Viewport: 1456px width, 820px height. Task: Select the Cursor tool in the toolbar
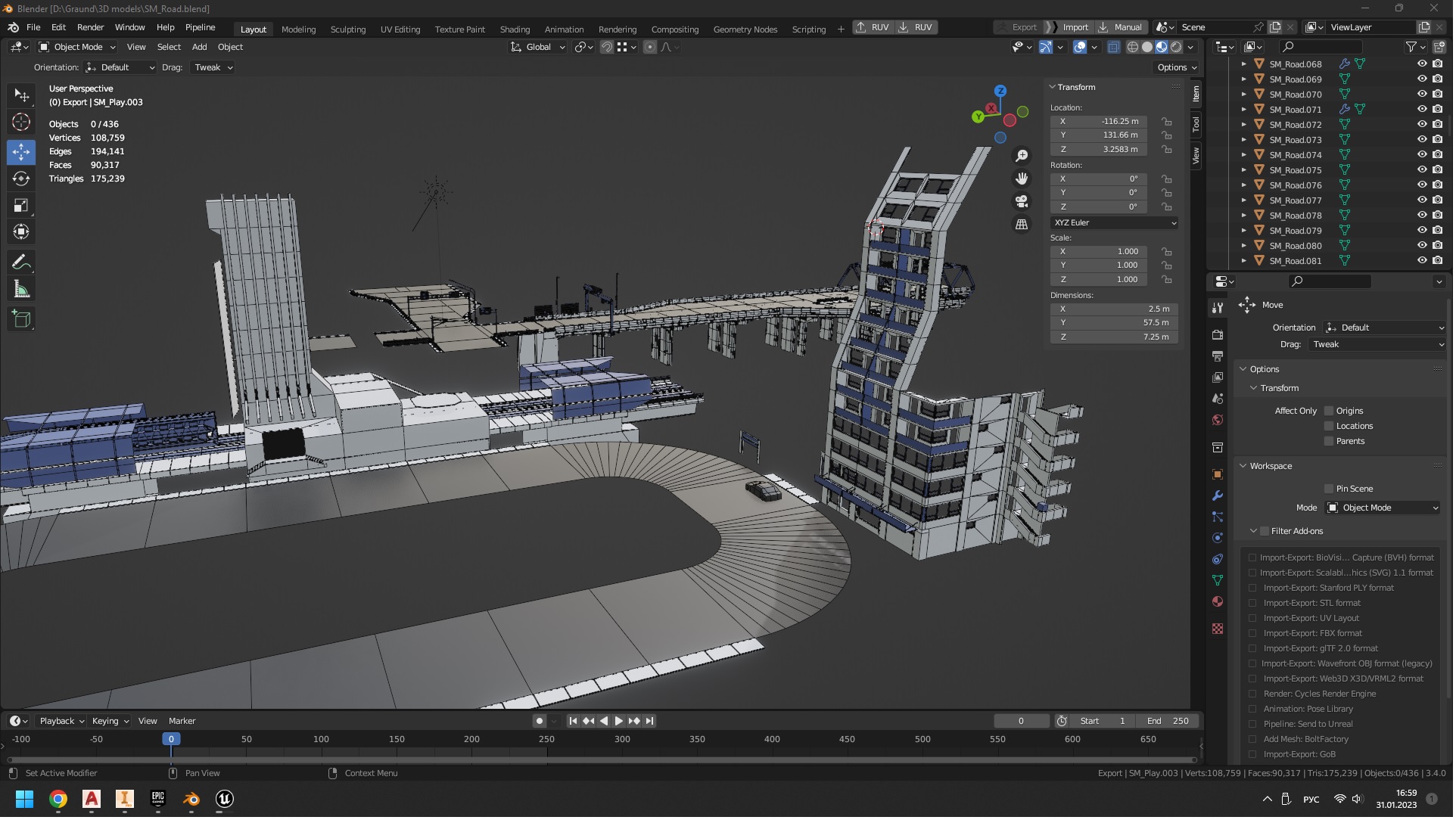[21, 122]
